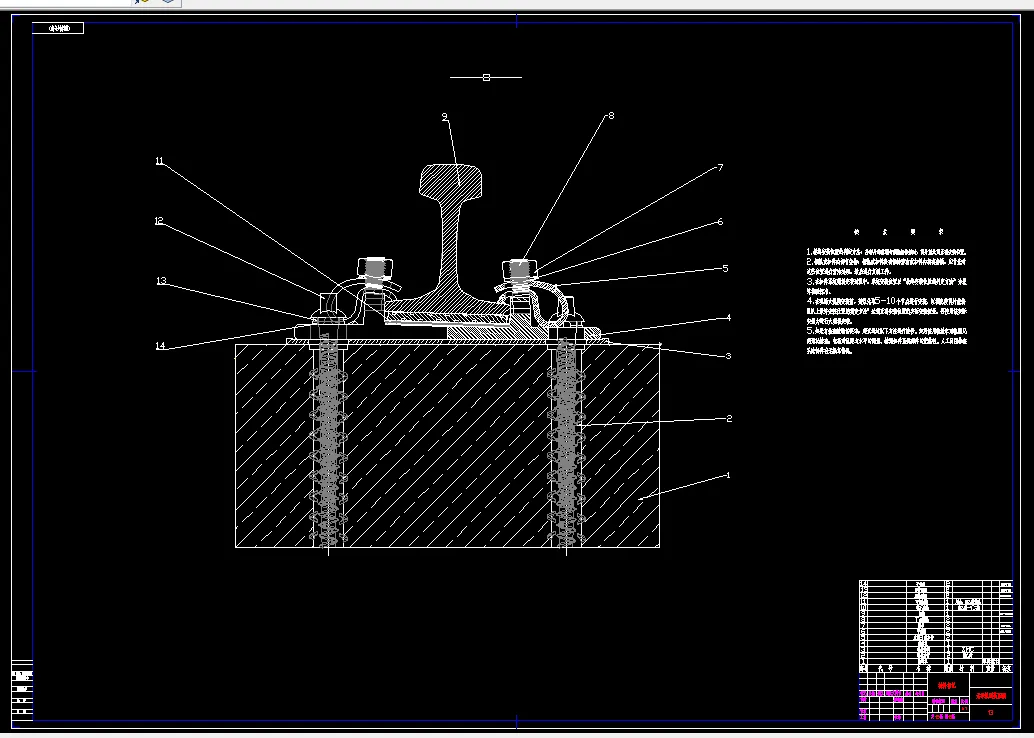The height and width of the screenshot is (738, 1034).
Task: Select part balloon number 8
Action: pos(611,115)
